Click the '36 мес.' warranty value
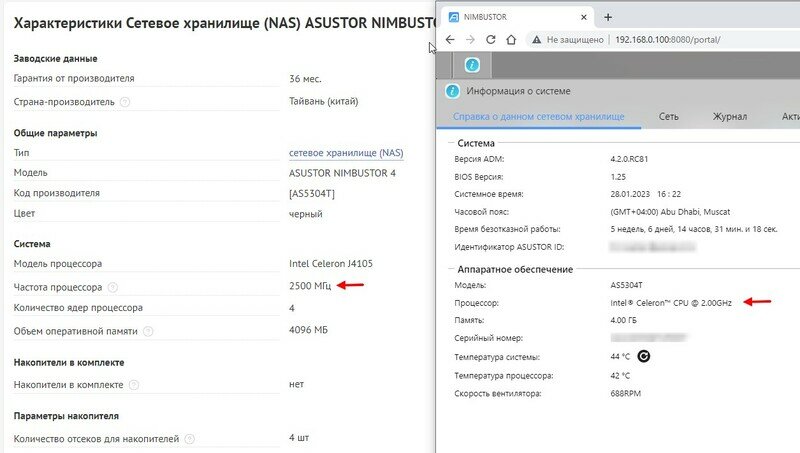 point(305,79)
